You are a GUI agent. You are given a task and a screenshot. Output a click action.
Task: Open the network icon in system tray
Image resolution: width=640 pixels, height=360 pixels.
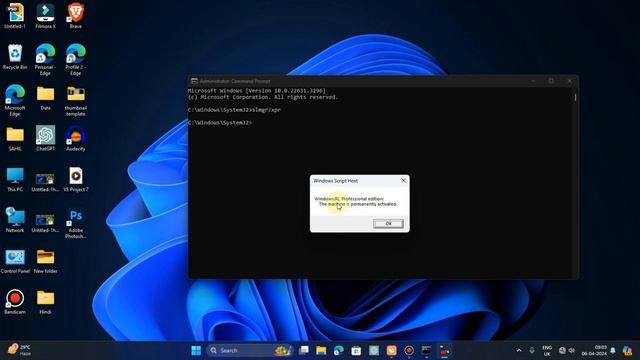pyautogui.click(x=562, y=350)
